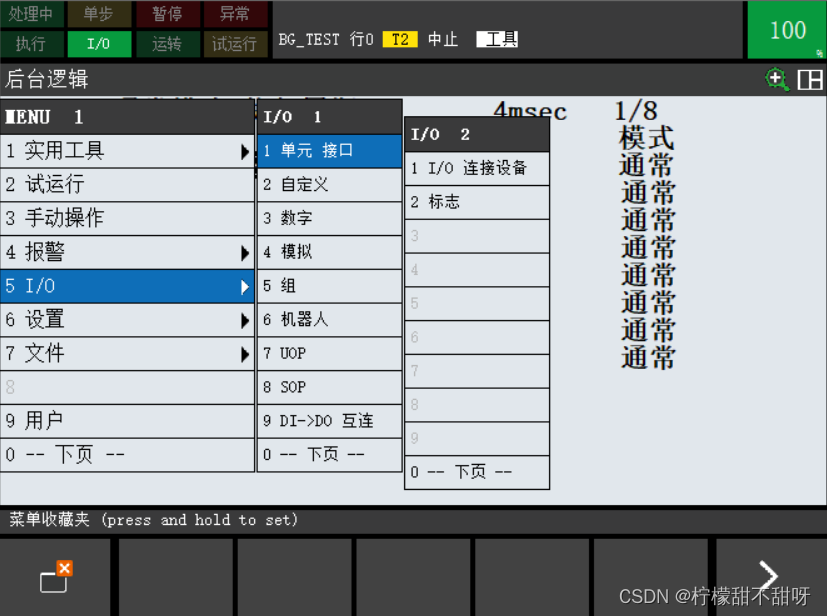Screen dimensions: 827x616
Task: Select 2 试运行 in MENU 1
Action: 127,185
